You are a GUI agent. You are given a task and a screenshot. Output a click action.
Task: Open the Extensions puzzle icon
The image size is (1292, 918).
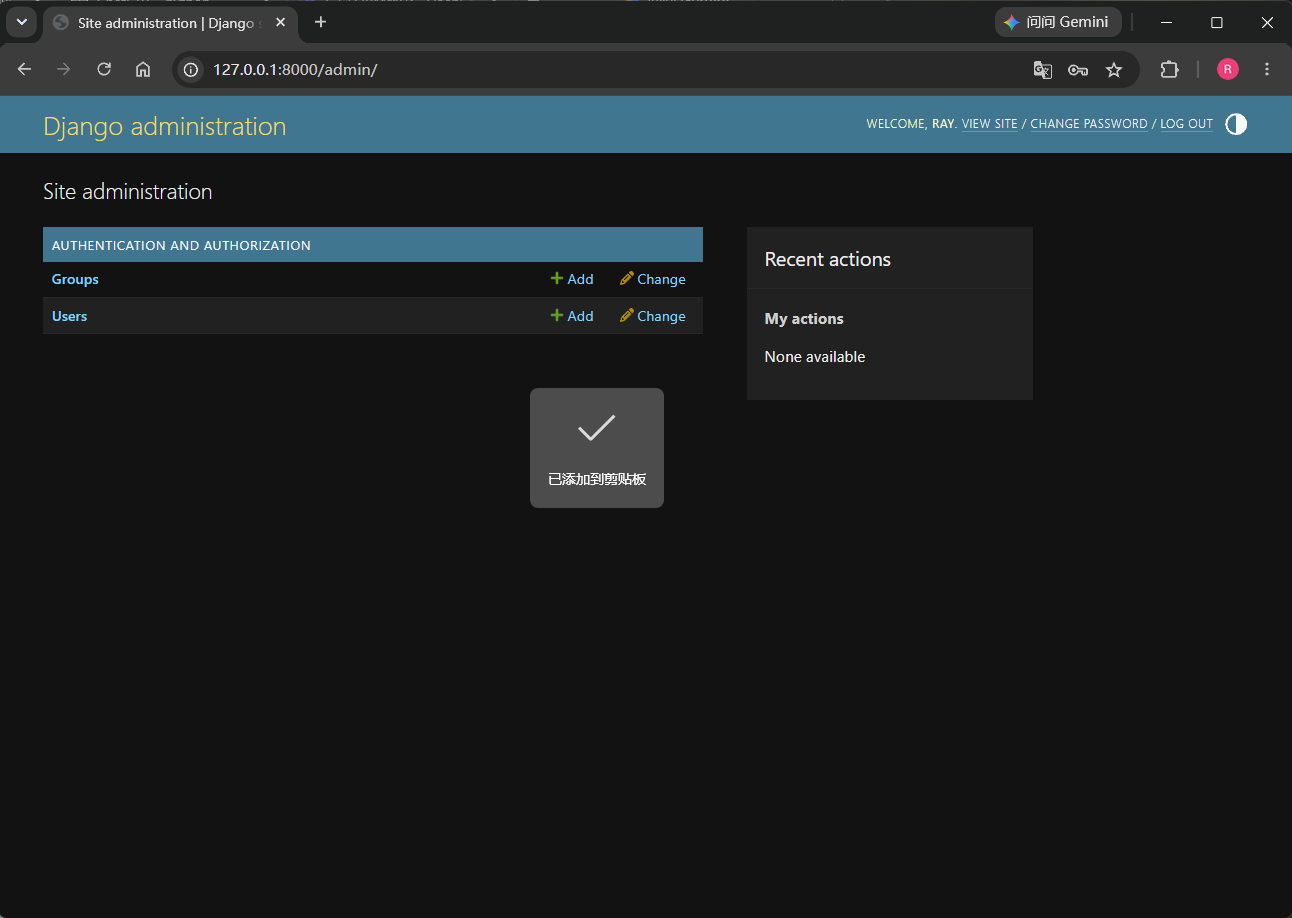[1169, 69]
